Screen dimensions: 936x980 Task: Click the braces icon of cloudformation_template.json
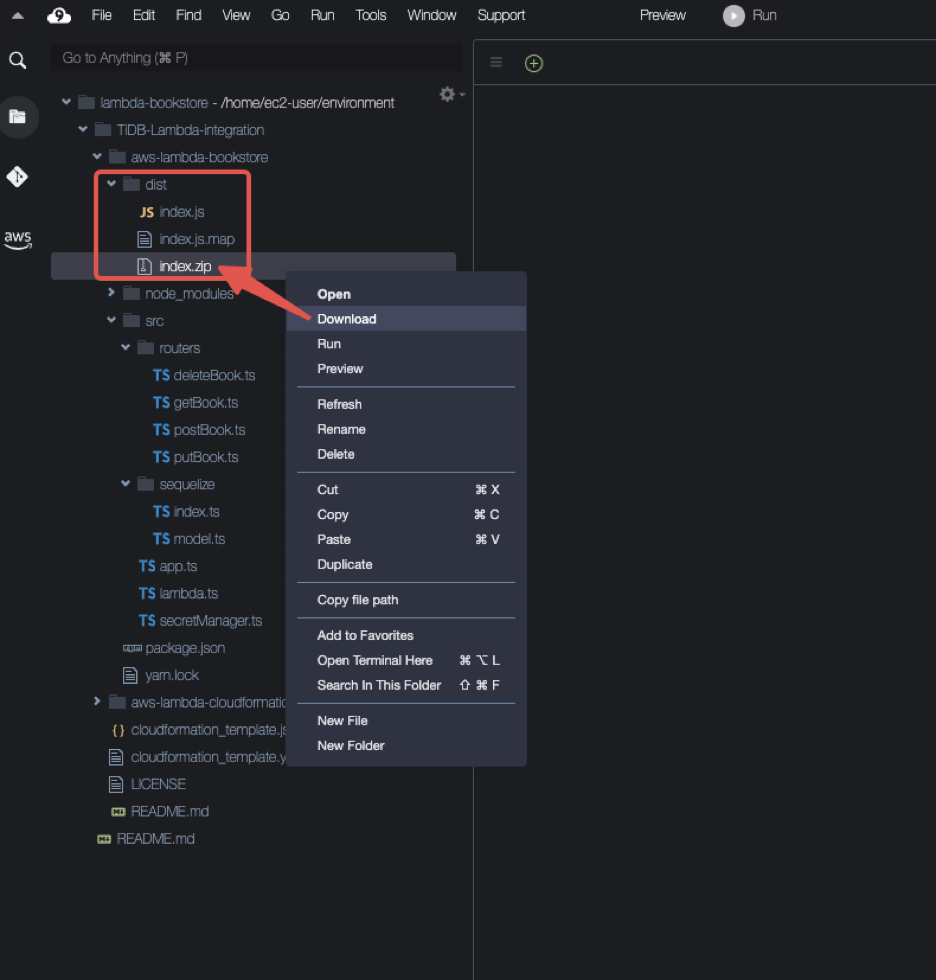(x=118, y=730)
